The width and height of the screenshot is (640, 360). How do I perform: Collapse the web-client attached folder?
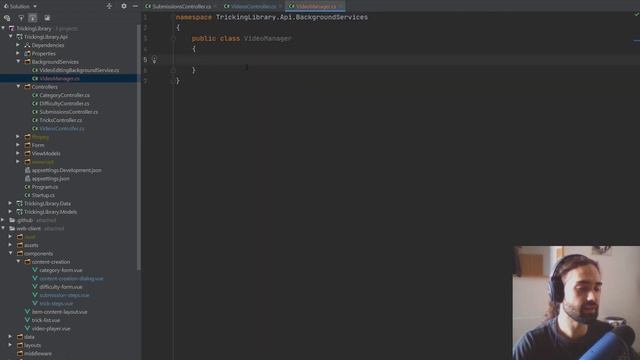pyautogui.click(x=3, y=228)
